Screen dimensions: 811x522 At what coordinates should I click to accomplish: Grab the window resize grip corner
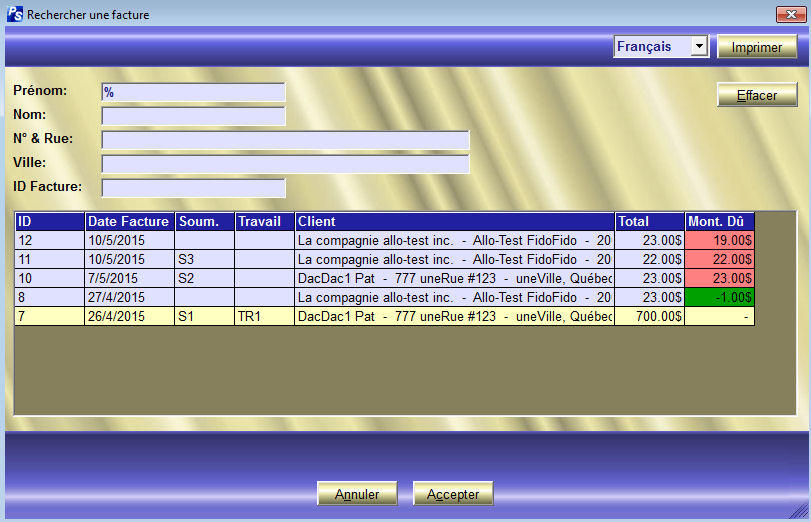[x=800, y=511]
